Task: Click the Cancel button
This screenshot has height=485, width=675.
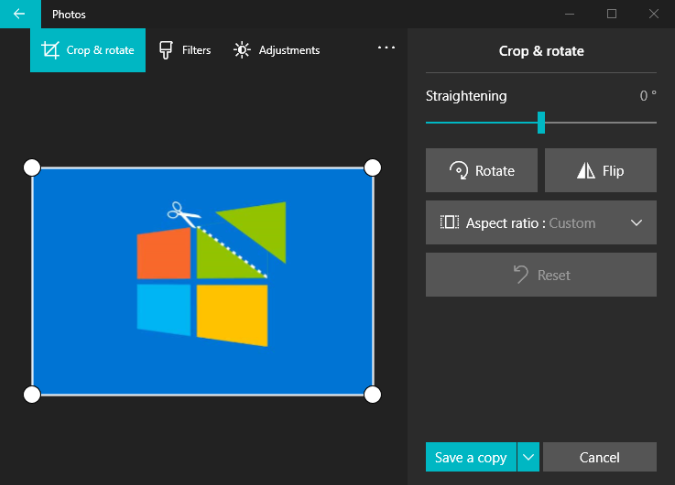Action: tap(600, 457)
